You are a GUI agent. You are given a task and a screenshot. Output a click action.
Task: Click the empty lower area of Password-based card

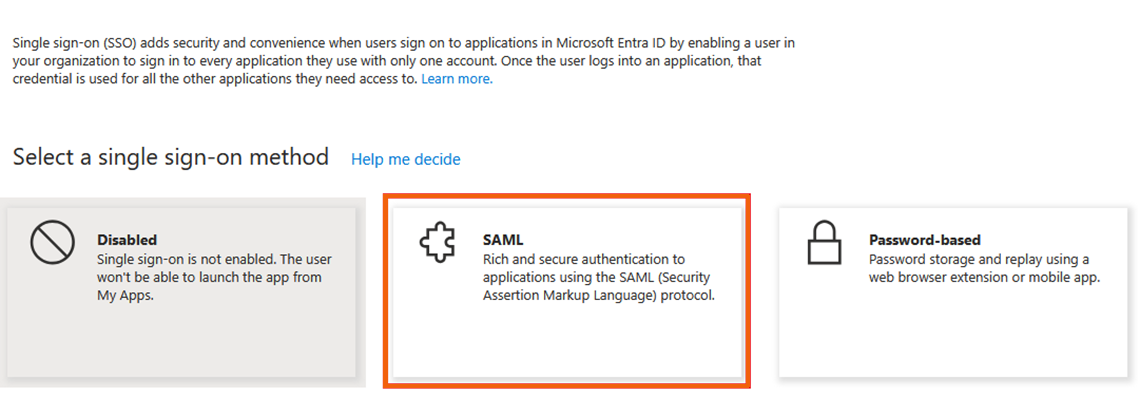(953, 334)
